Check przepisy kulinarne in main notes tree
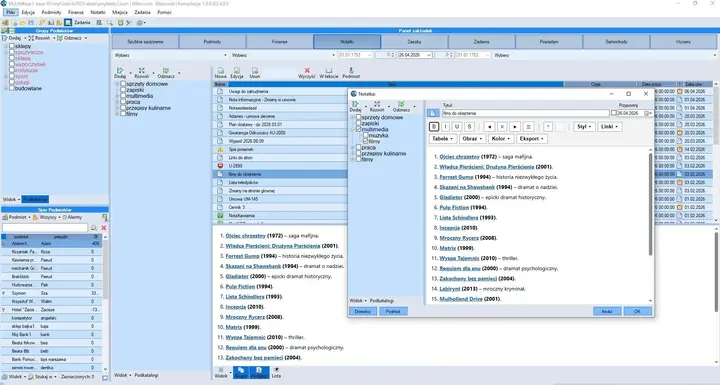This screenshot has height=385, width=720. (x=123, y=108)
